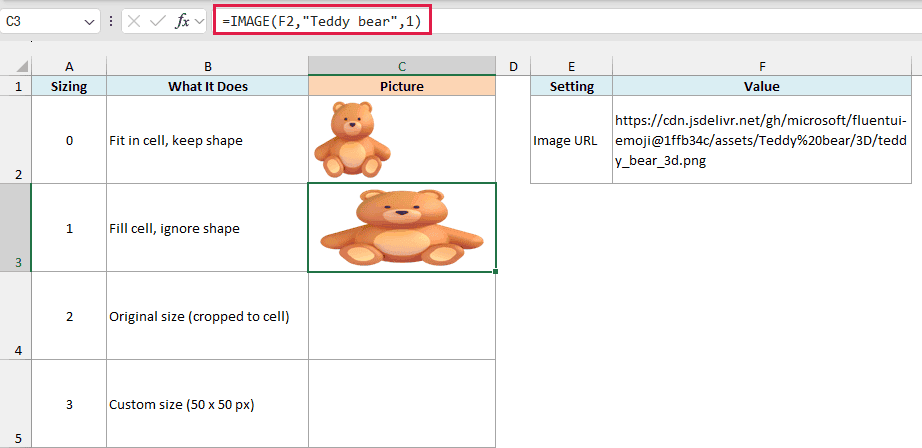922x448 pixels.
Task: Click the Setting header cell
Action: click(572, 86)
